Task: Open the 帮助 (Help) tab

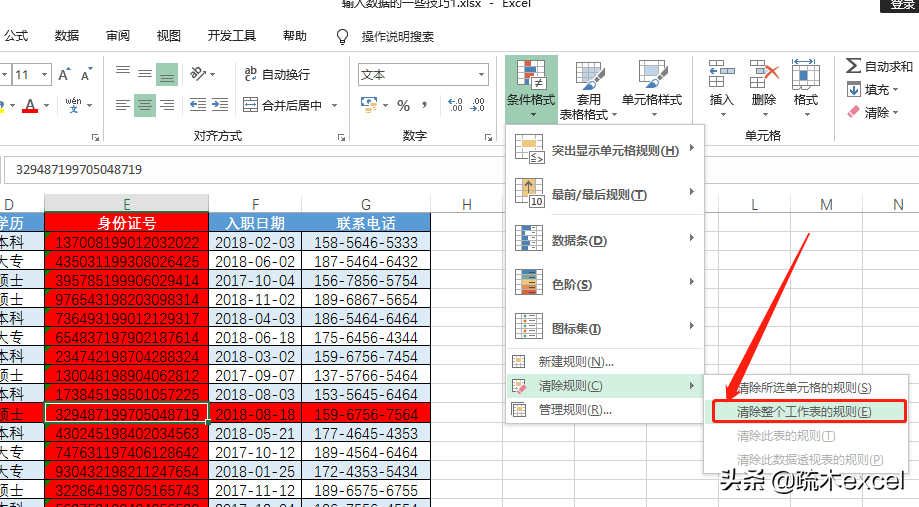Action: (295, 36)
